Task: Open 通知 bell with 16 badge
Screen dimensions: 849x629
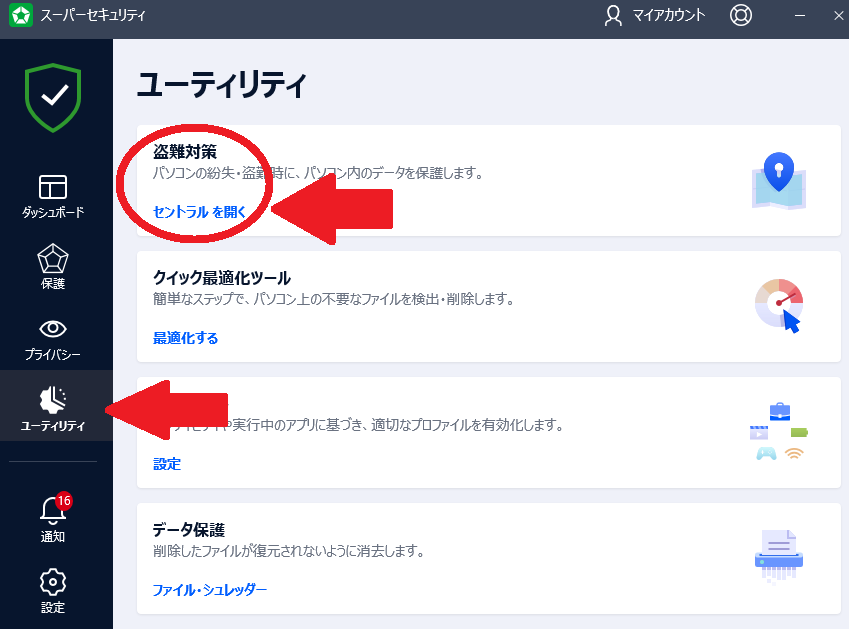Action: [53, 520]
